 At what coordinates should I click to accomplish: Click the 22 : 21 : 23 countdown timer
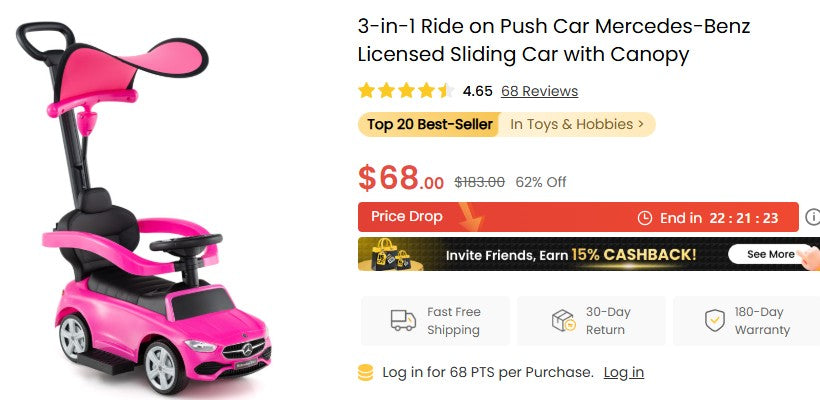coord(744,217)
